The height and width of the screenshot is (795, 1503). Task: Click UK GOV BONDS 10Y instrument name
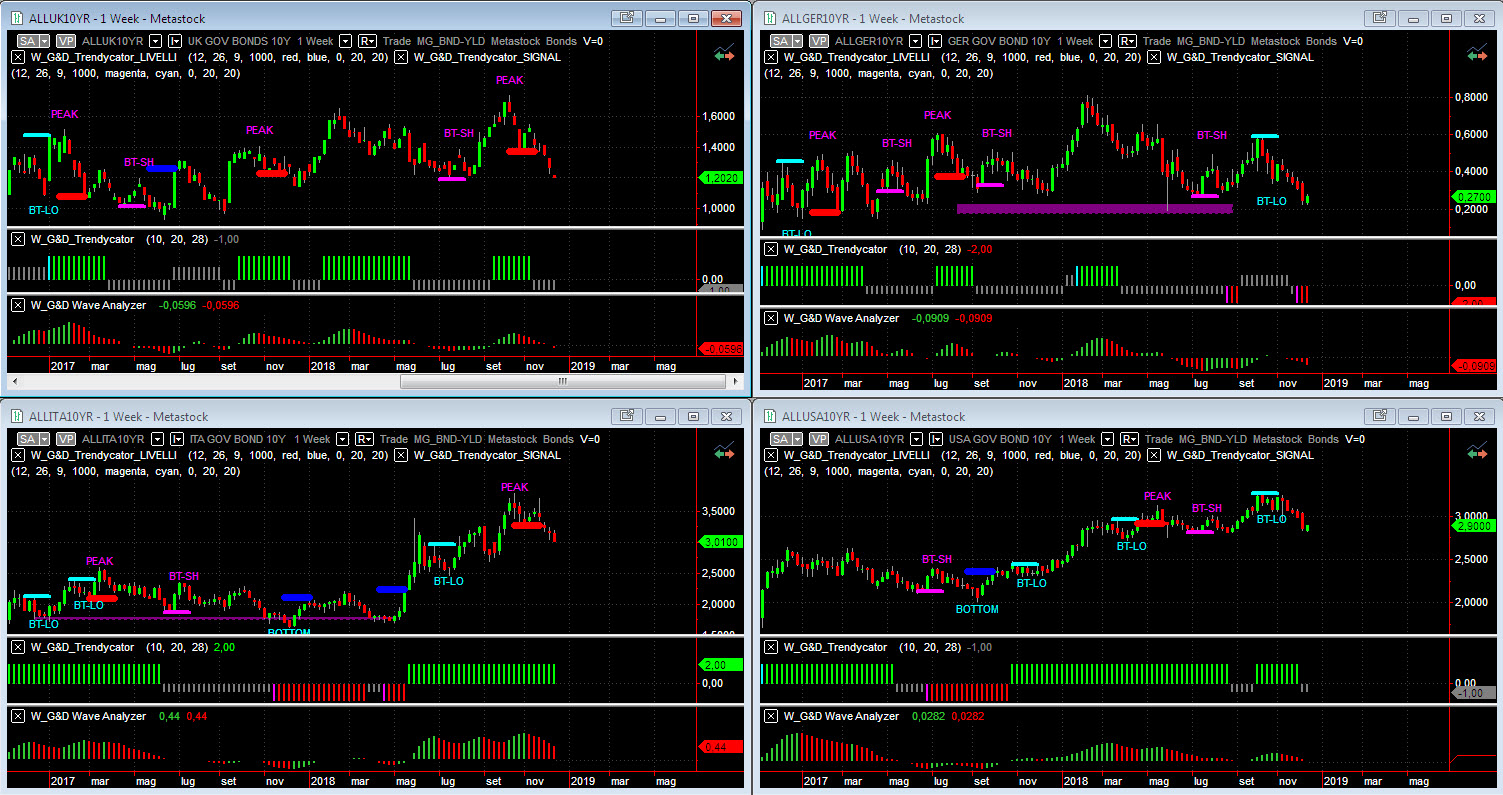(x=238, y=41)
